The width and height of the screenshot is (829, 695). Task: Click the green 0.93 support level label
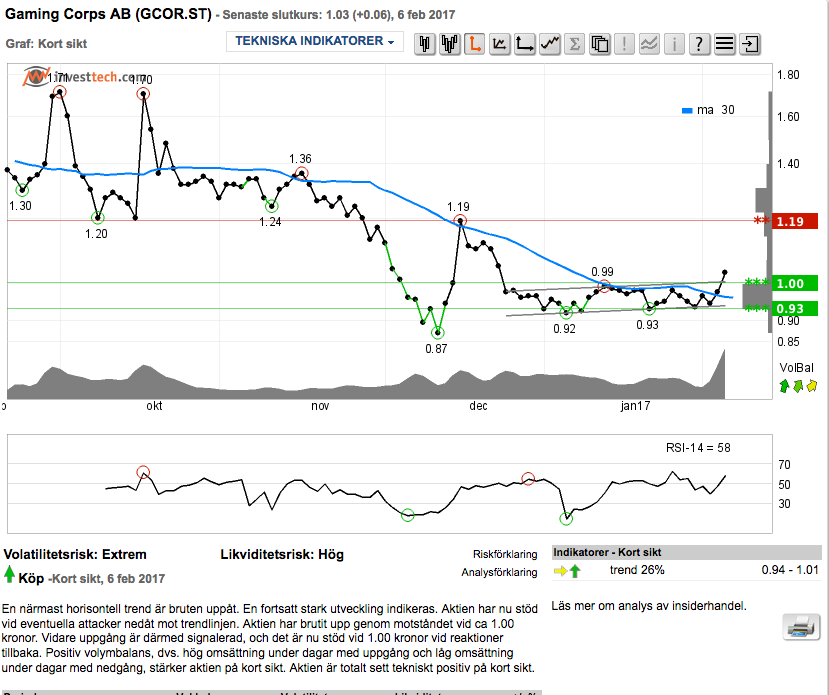pos(795,309)
